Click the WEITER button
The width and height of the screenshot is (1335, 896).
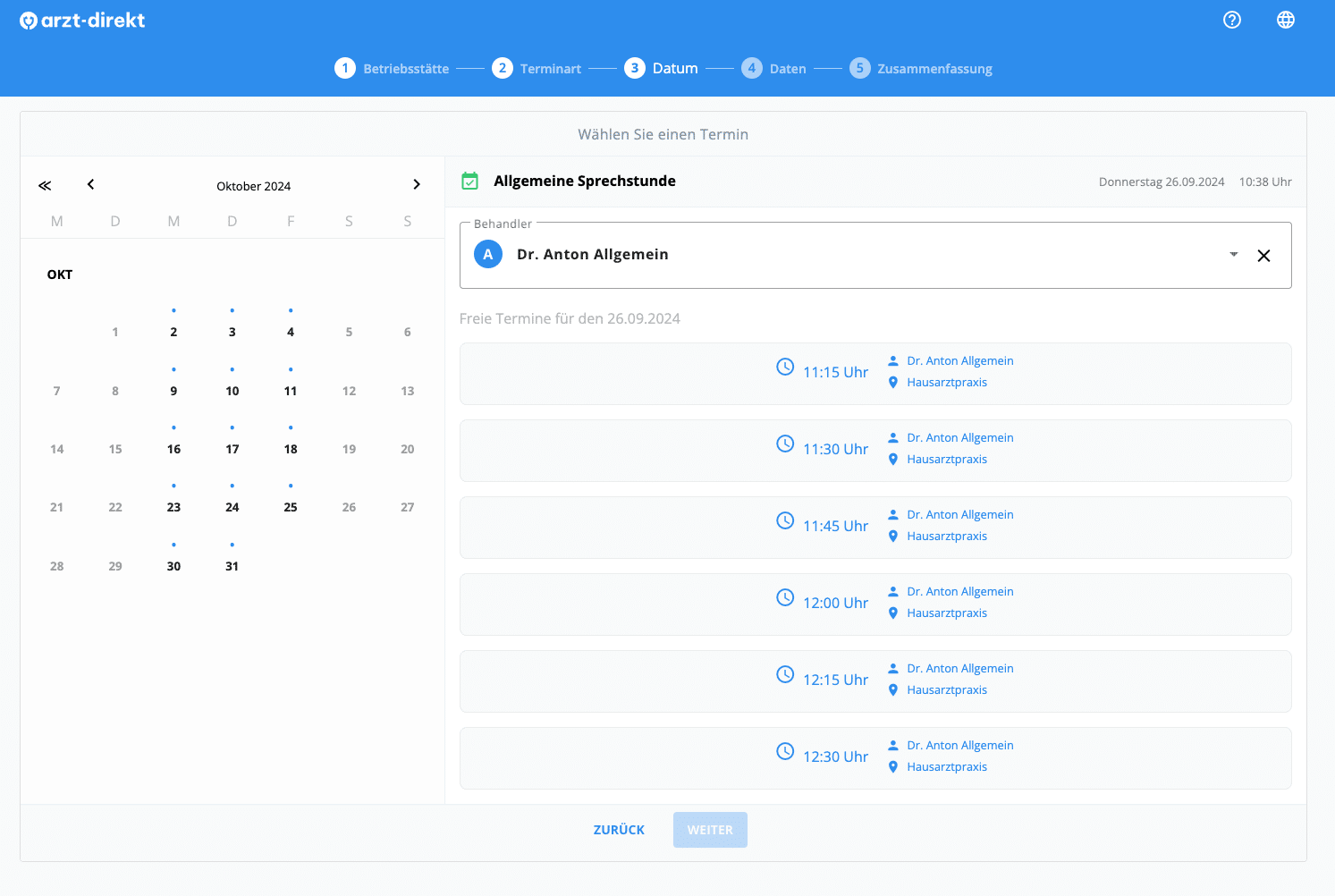710,830
